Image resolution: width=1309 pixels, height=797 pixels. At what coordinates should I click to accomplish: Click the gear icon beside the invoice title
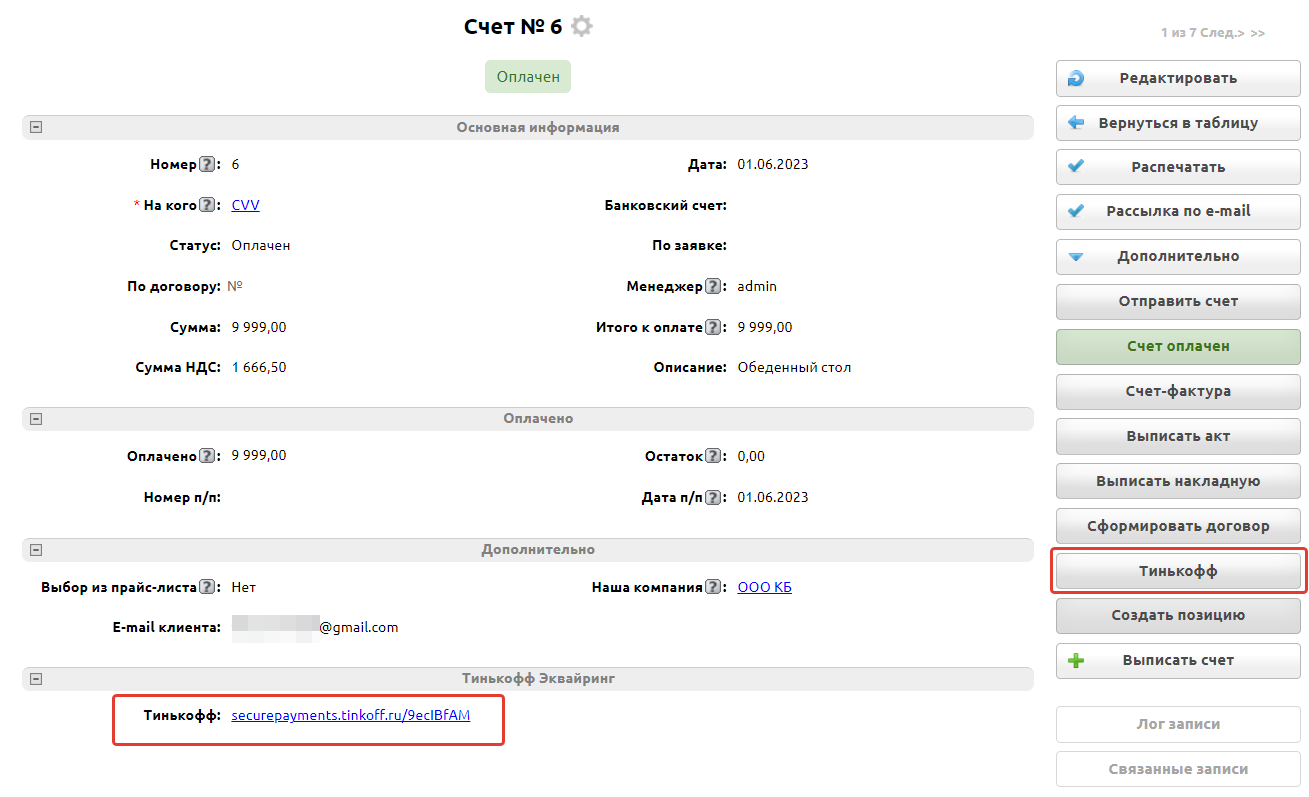coord(581,27)
